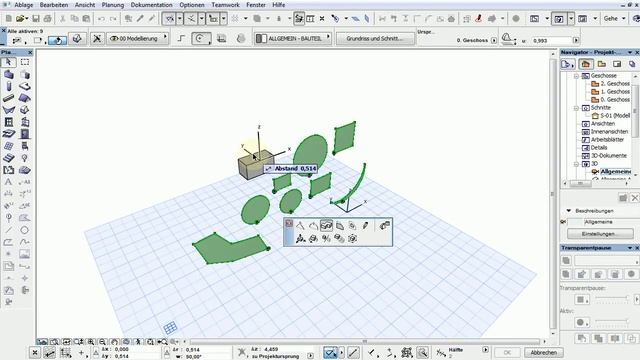Click the greyed OK button
Screen dimensions: 640x360
tap(507, 352)
